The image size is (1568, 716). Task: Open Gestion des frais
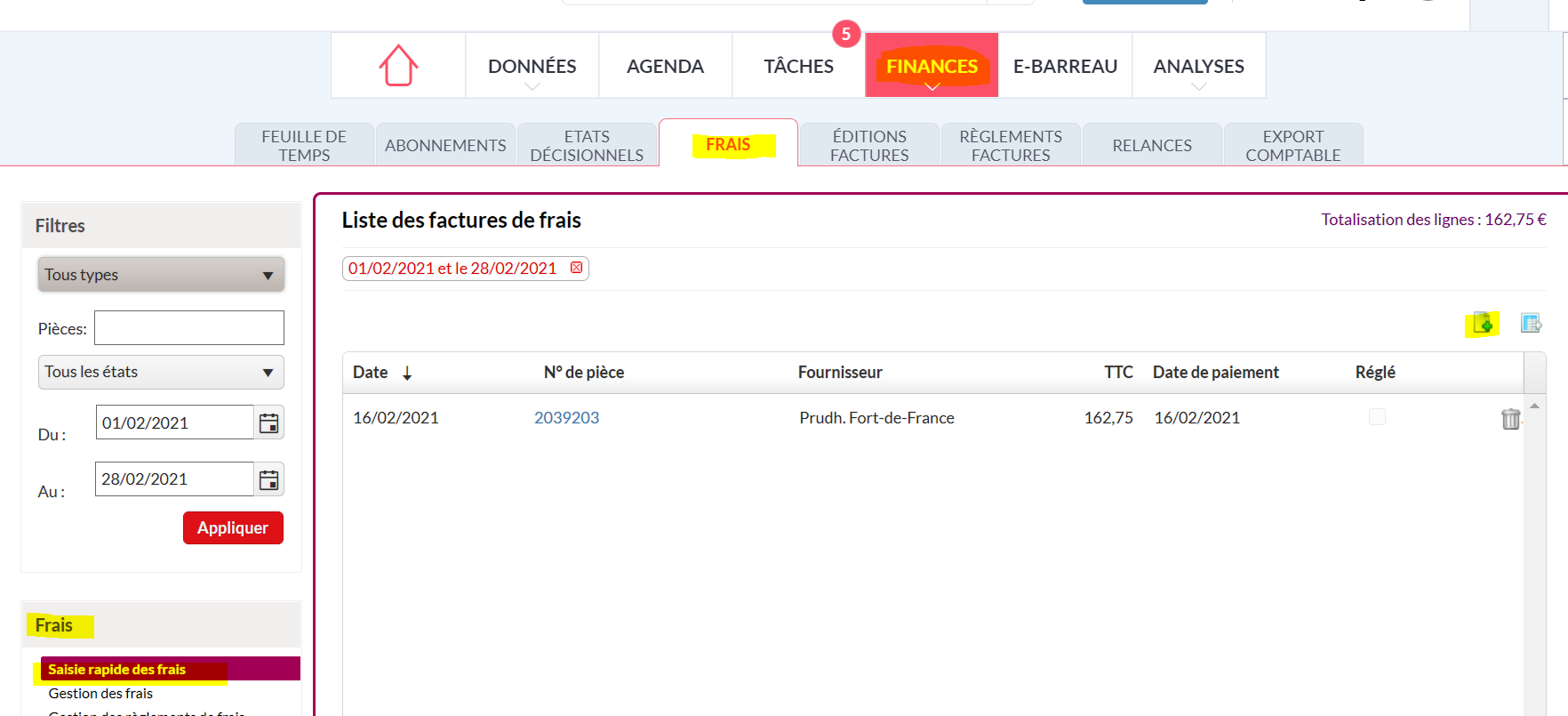[x=100, y=693]
